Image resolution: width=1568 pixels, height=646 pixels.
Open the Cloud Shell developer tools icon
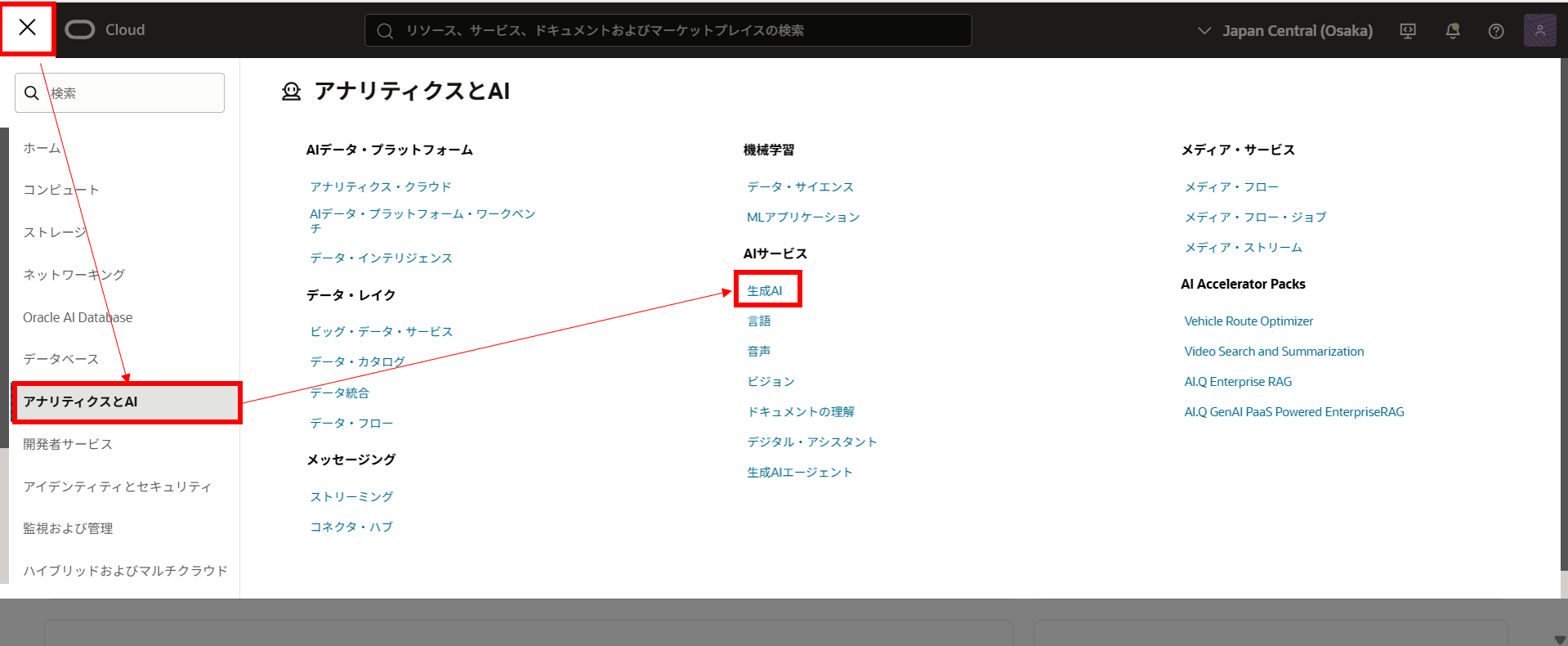[x=1408, y=31]
